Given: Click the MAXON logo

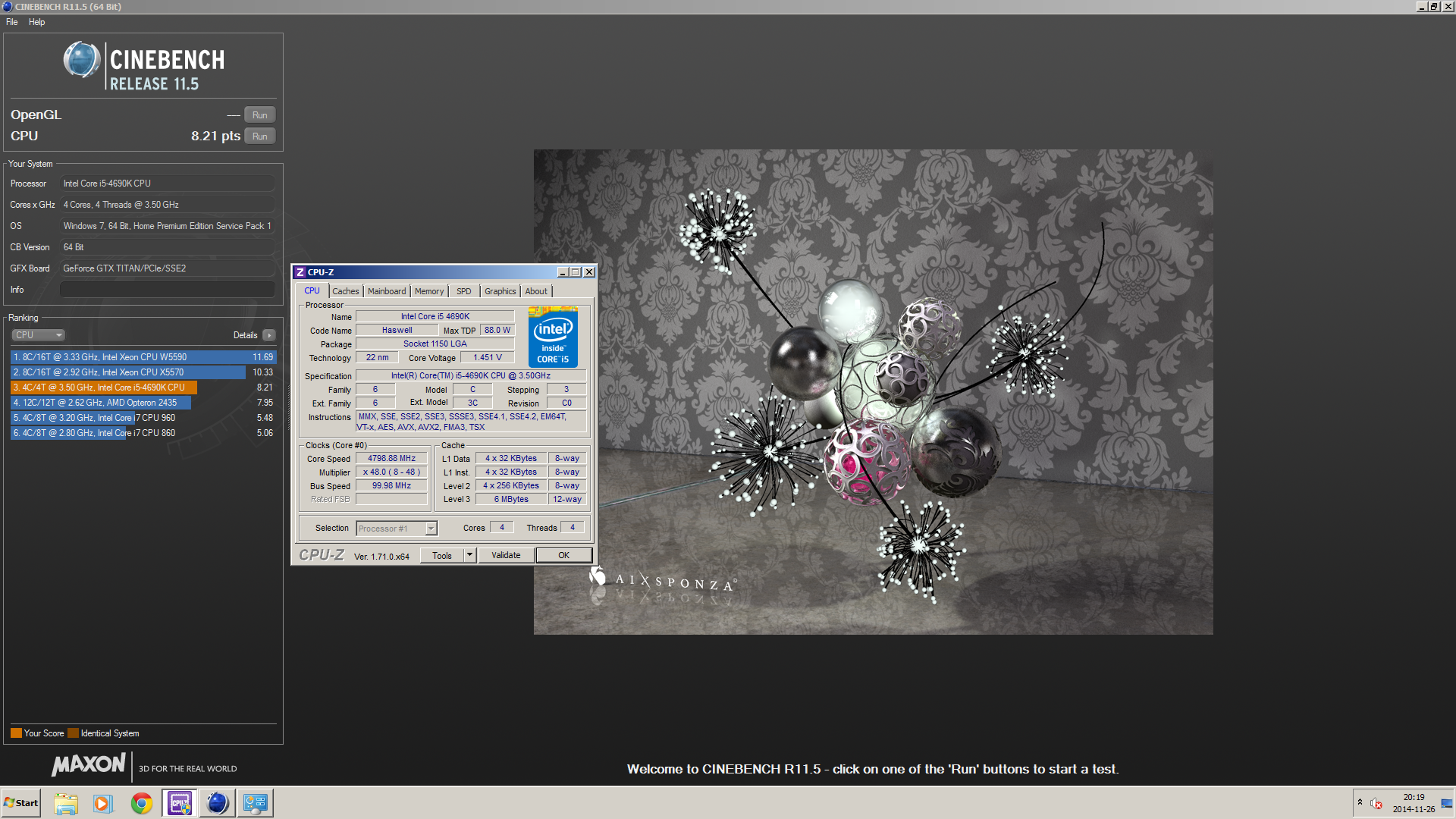Looking at the screenshot, I should tap(89, 764).
